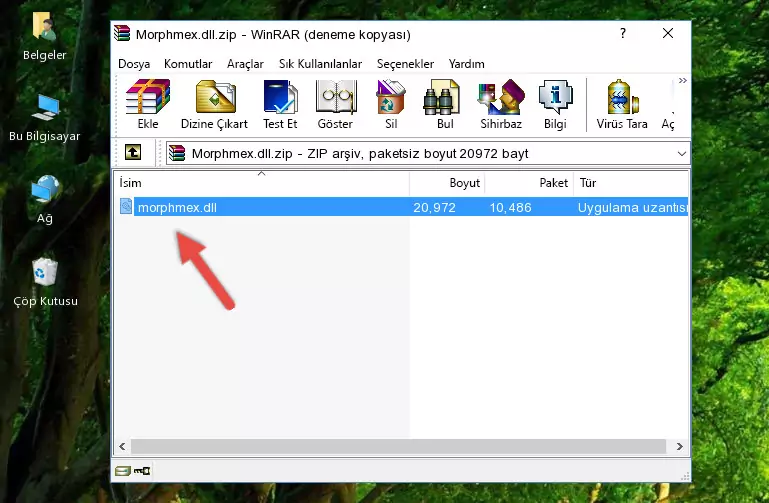The image size is (769, 503).
Task: Sort by the Boyut column header
Action: tap(447, 183)
